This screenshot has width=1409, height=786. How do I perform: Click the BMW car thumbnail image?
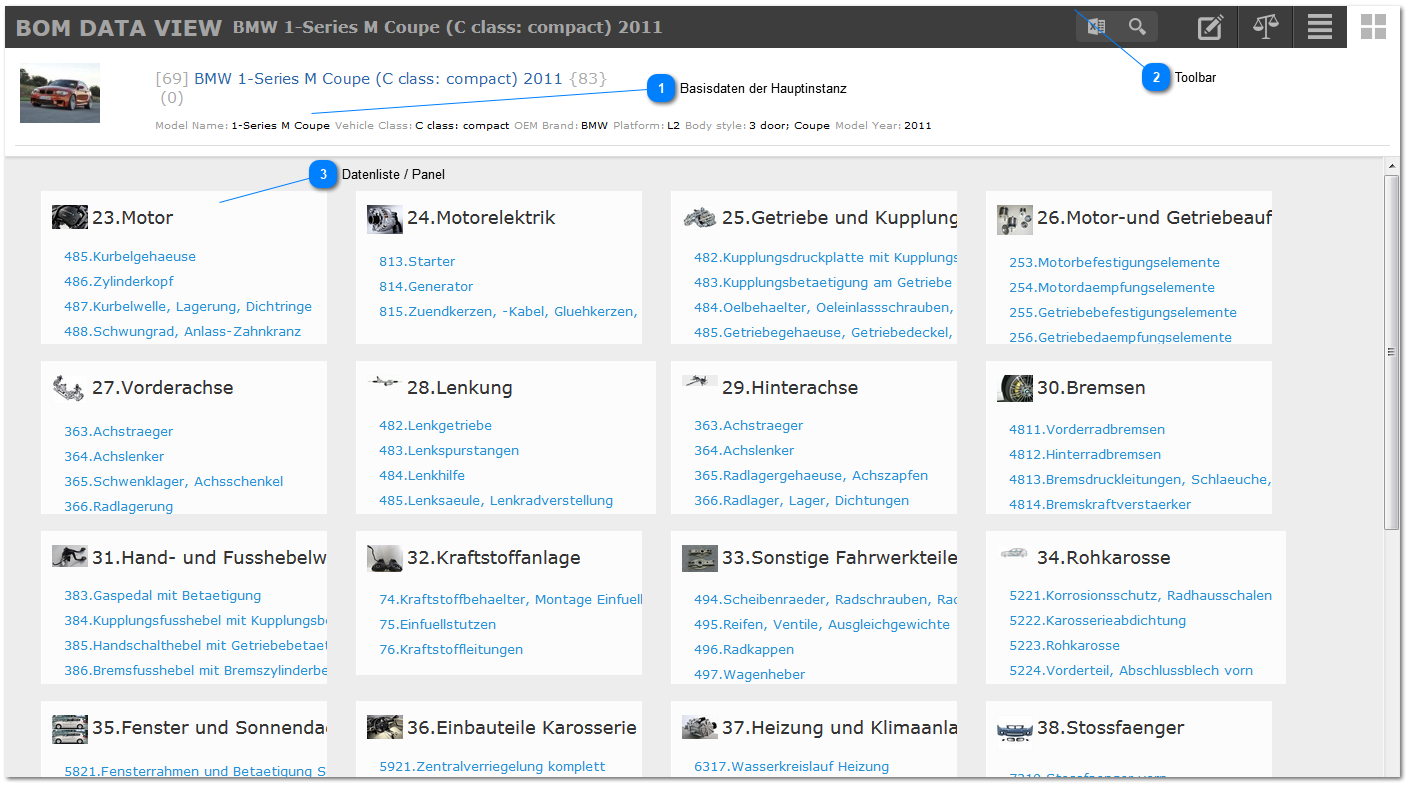pos(60,93)
